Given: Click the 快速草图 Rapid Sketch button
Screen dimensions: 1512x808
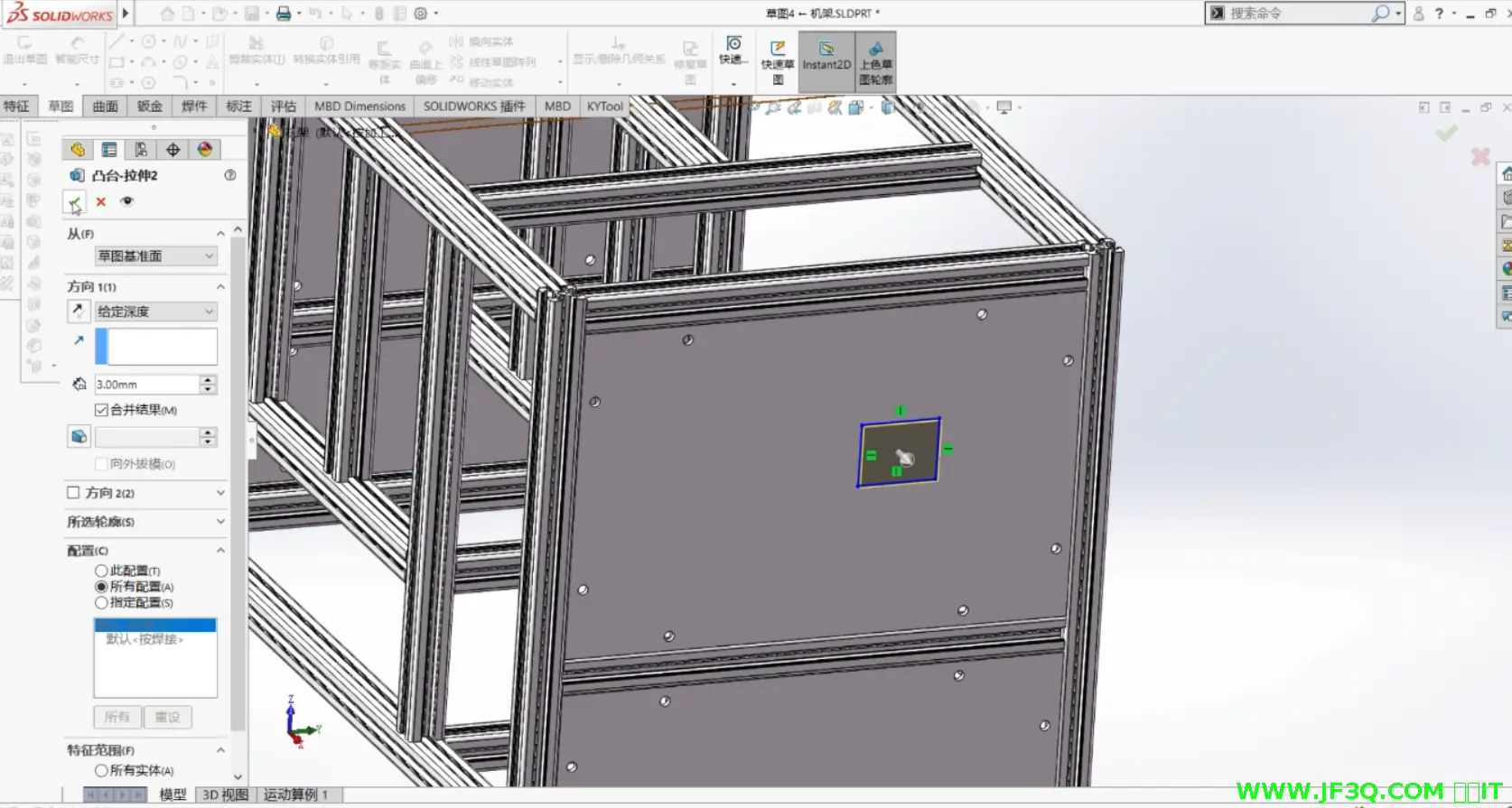Looking at the screenshot, I should pyautogui.click(x=778, y=61).
